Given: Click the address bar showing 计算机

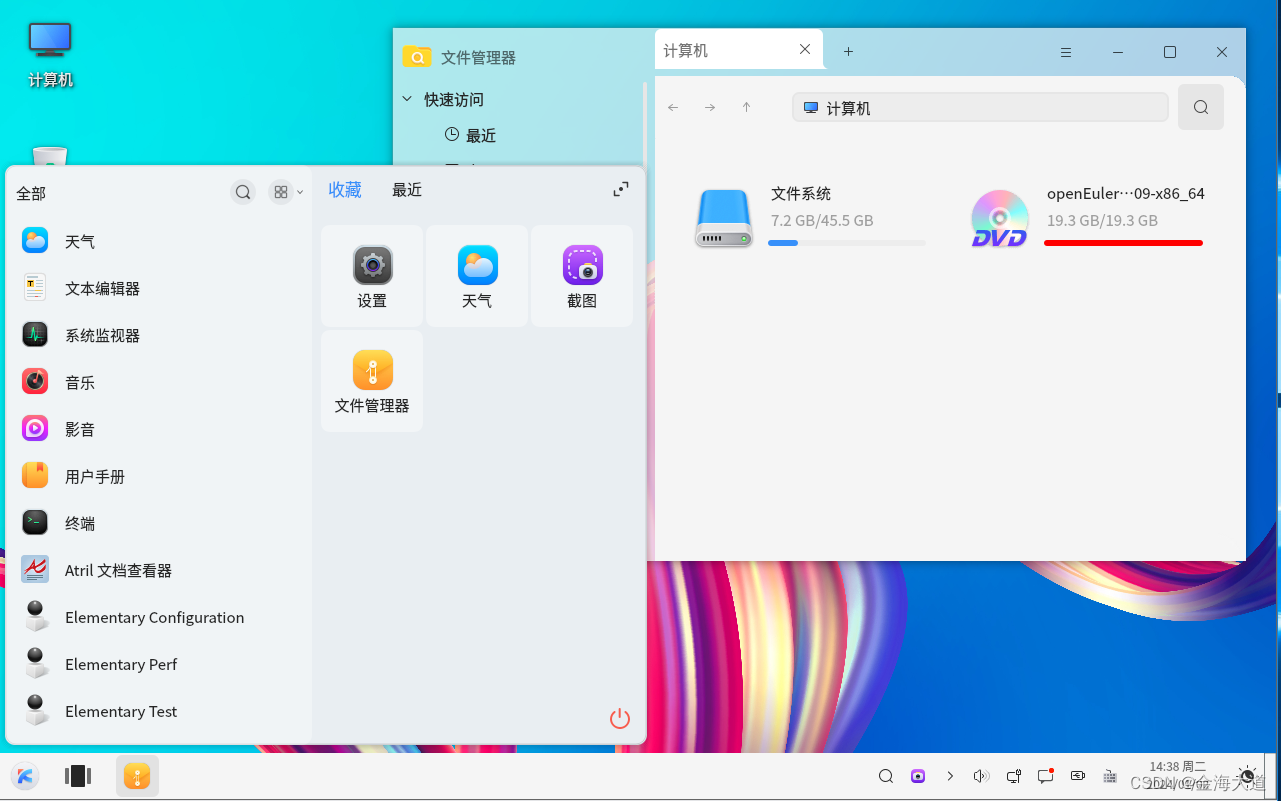Looking at the screenshot, I should [x=980, y=107].
